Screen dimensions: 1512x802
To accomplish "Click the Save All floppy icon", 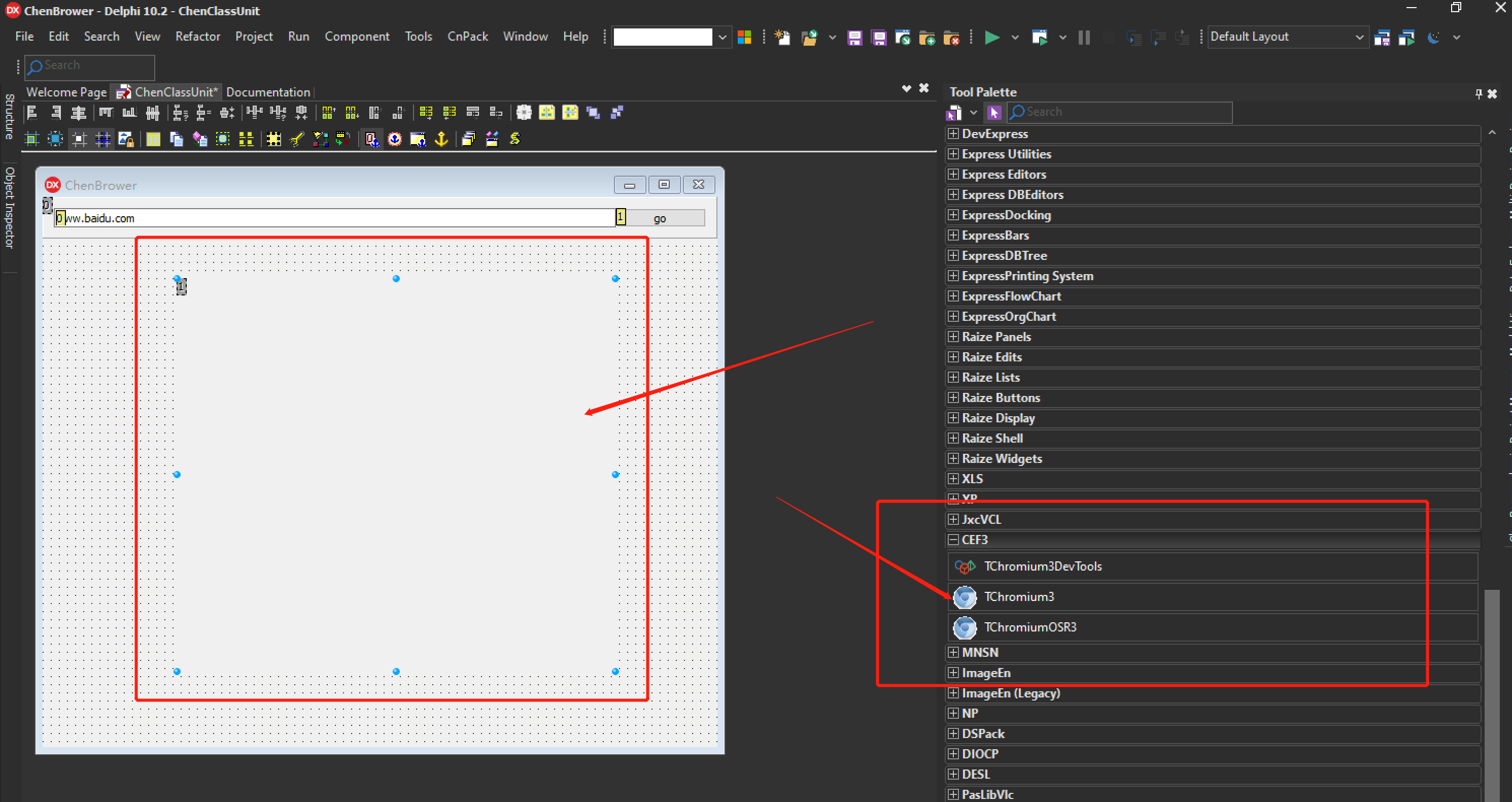I will point(879,38).
